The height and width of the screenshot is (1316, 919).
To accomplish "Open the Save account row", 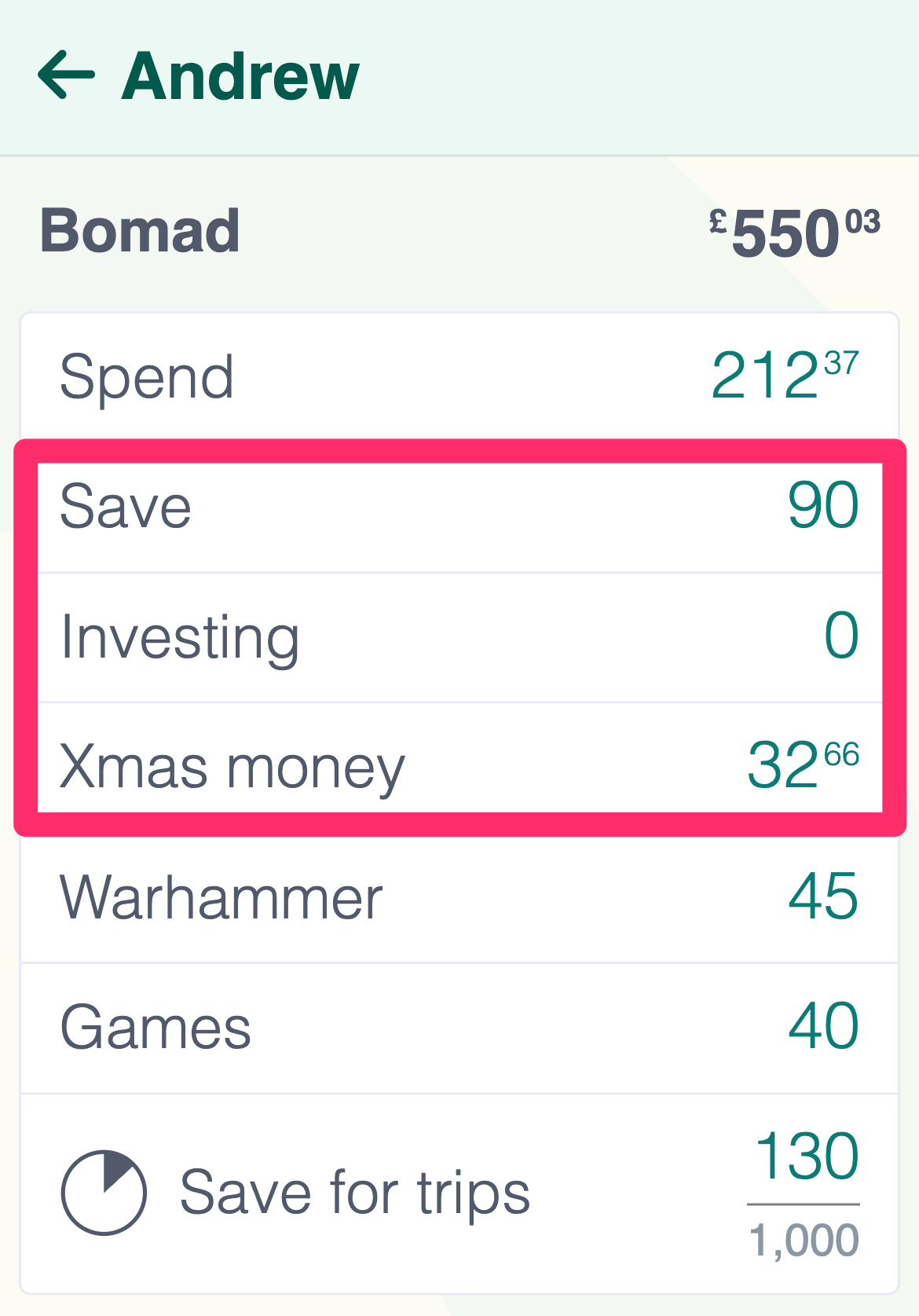I will point(459,507).
